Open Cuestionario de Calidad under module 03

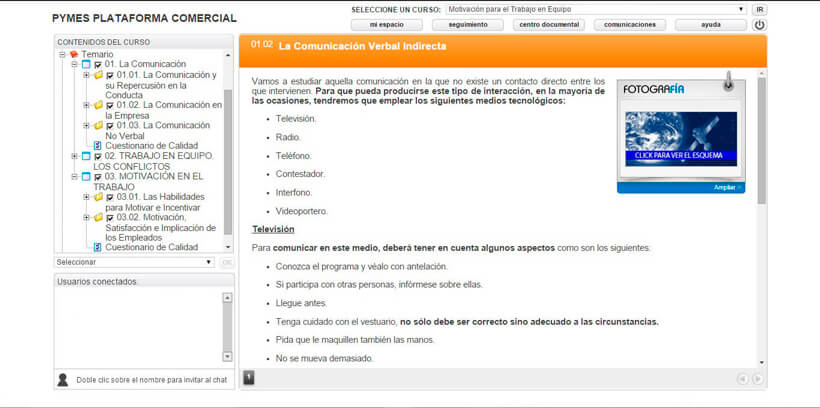coord(152,247)
